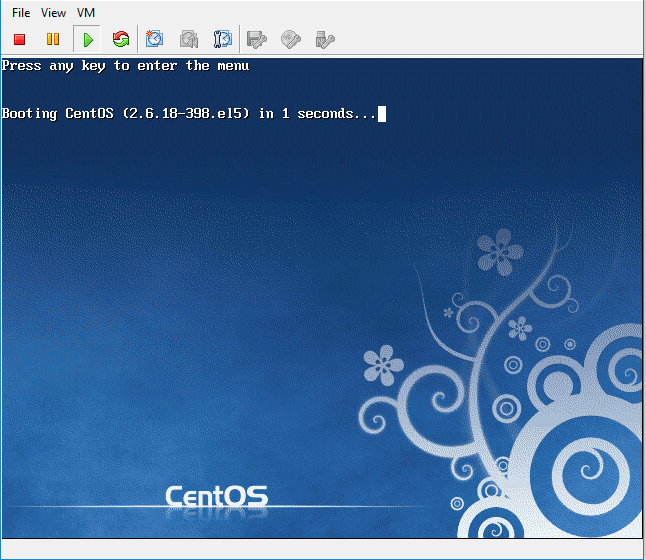Open the VM menu
Screen dimensions: 646x560
(x=86, y=13)
